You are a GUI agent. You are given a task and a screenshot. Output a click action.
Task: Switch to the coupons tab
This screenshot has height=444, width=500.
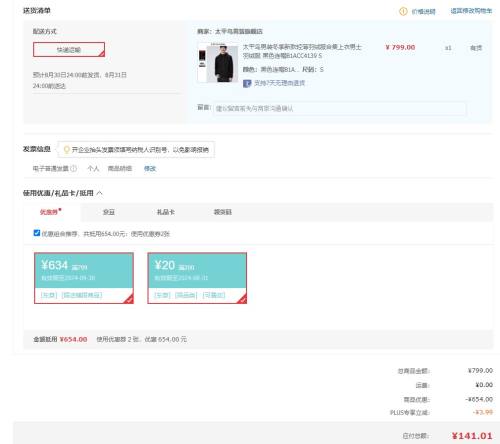point(49,212)
